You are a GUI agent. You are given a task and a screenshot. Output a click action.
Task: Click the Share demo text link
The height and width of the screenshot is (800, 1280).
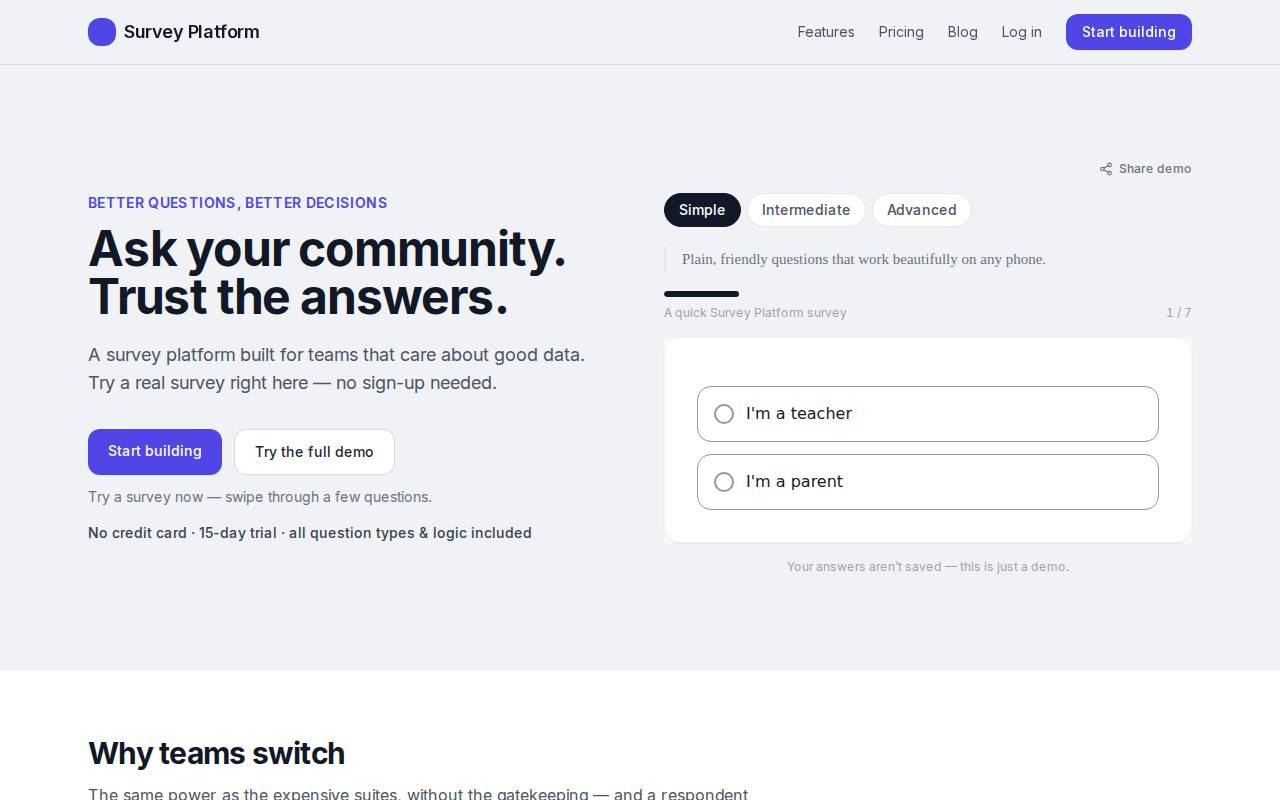(x=1155, y=169)
